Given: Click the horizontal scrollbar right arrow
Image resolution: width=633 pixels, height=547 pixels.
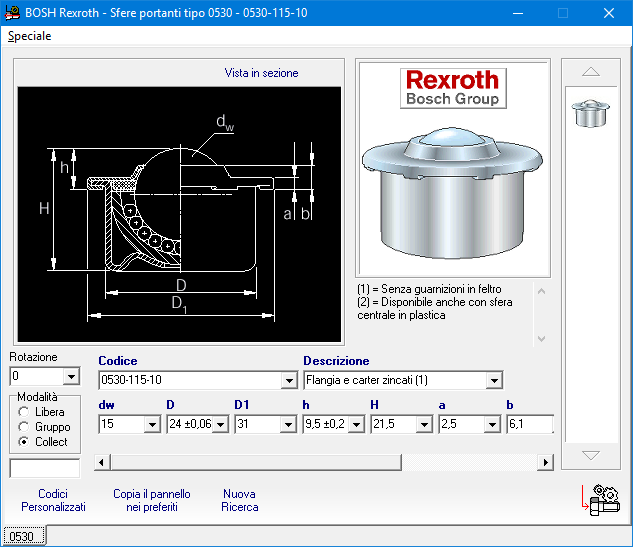Looking at the screenshot, I should [545, 462].
